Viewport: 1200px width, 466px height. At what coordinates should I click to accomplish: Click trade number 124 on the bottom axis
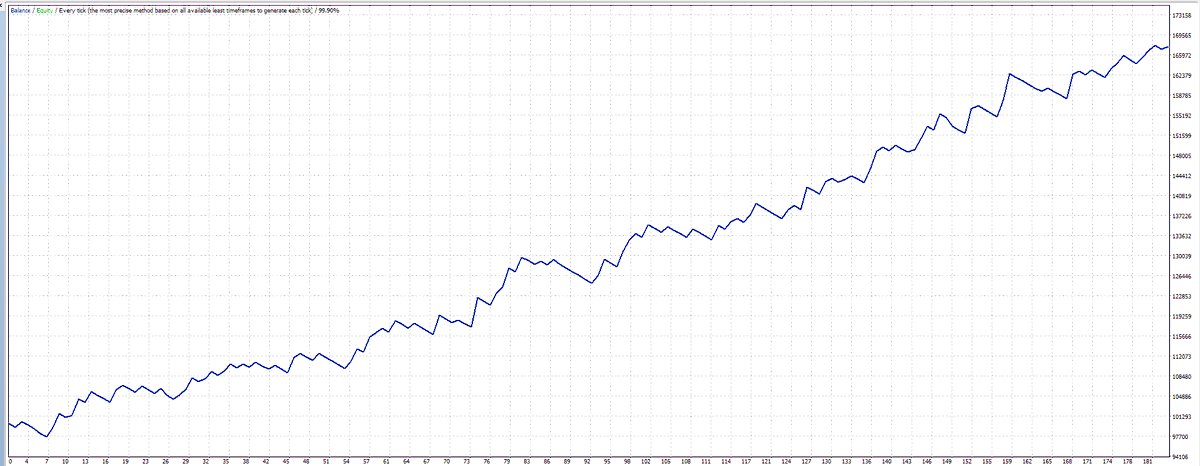pos(788,462)
